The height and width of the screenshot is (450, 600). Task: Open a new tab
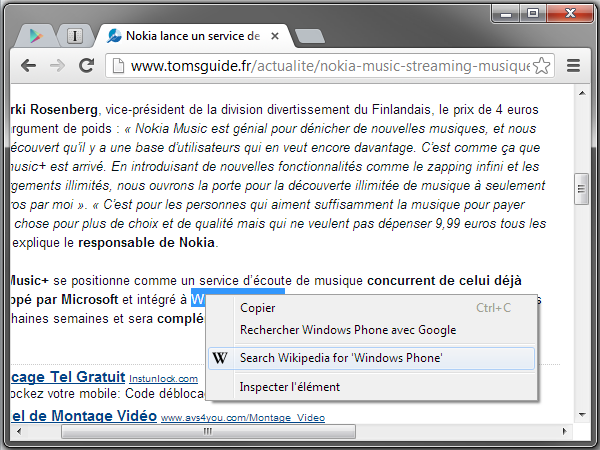tap(310, 36)
